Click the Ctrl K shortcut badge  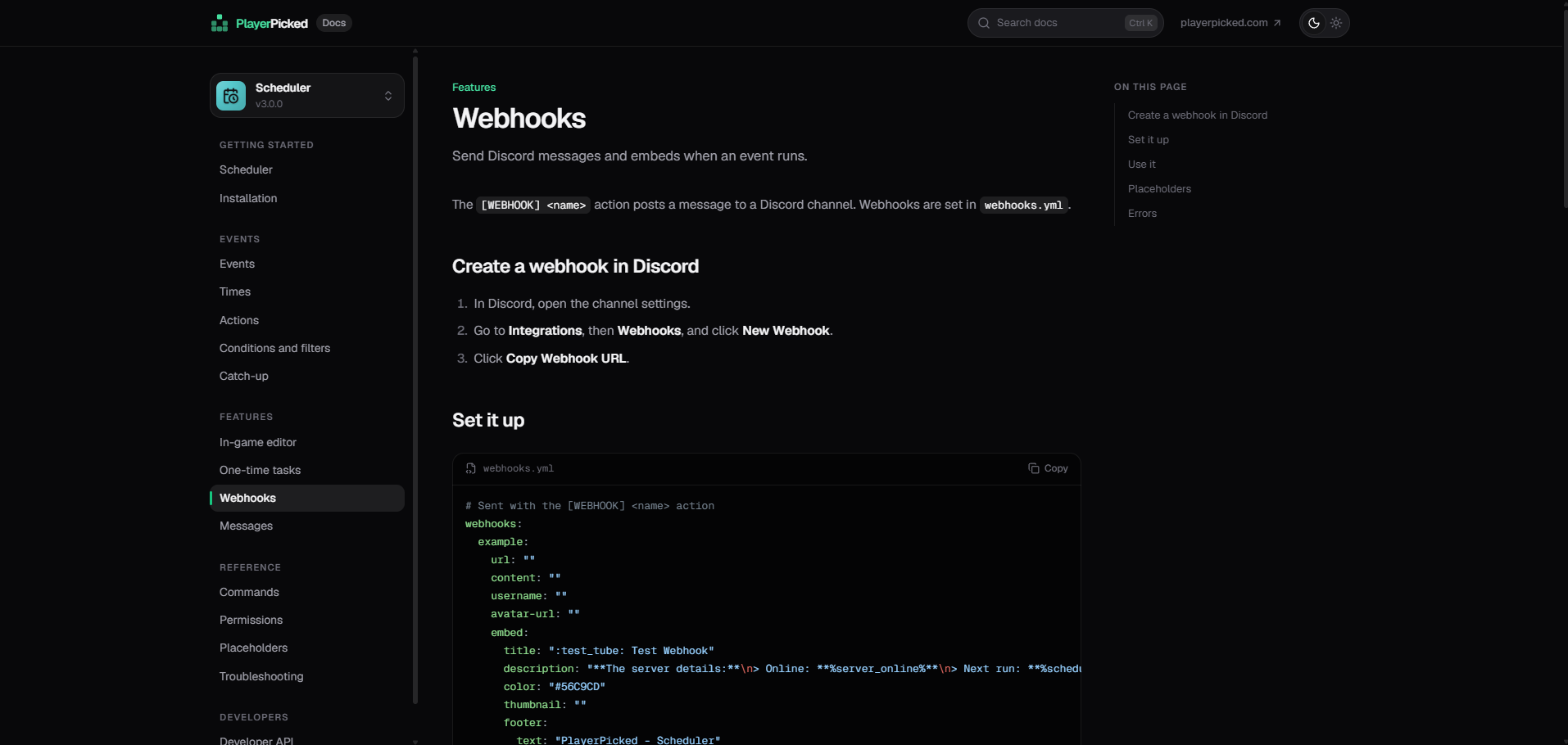(1140, 23)
